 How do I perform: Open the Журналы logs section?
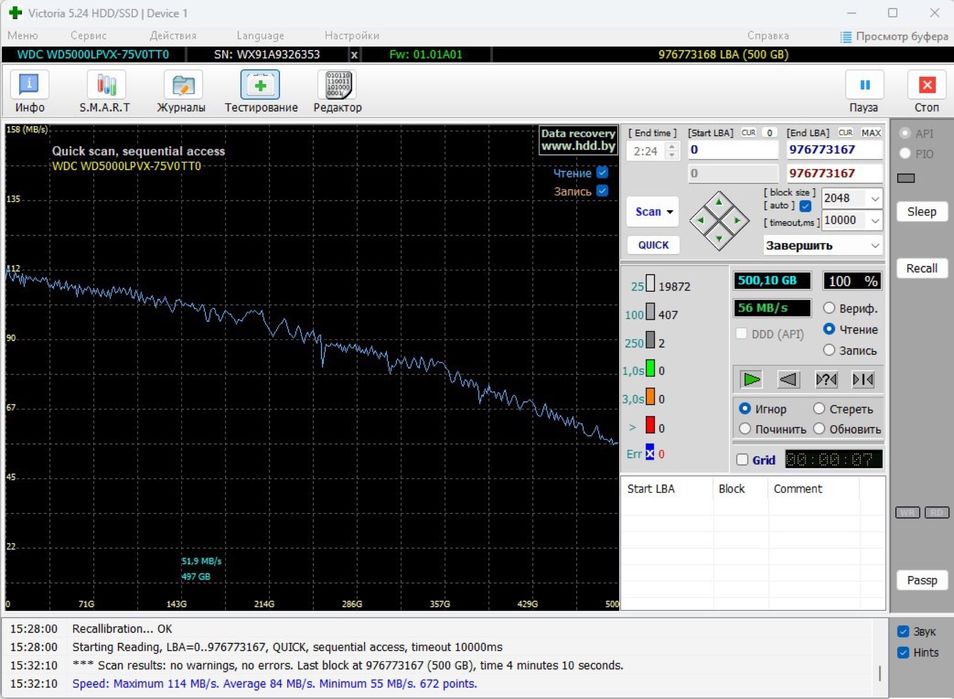(x=181, y=91)
